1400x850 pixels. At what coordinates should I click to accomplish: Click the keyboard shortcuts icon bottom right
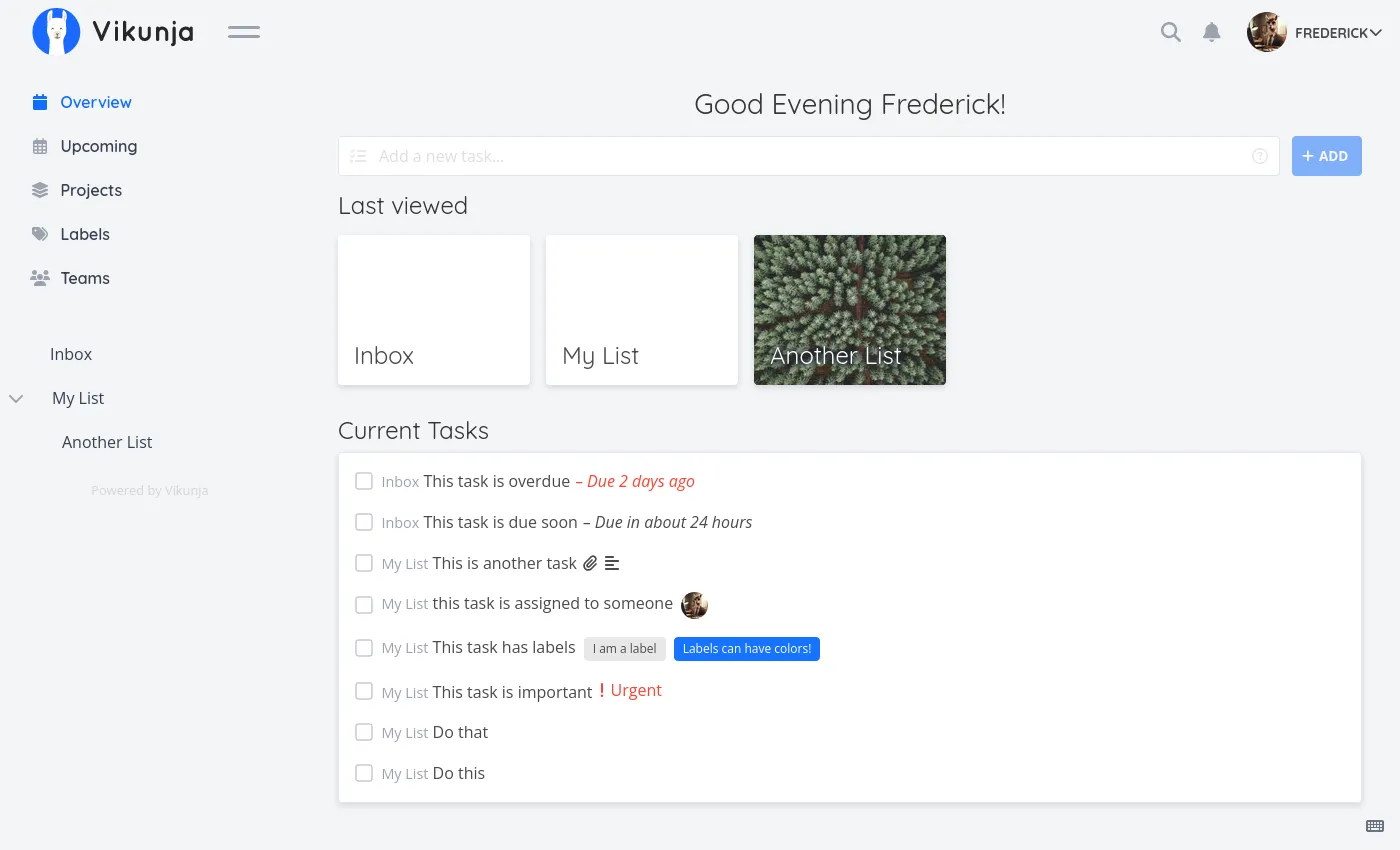(x=1373, y=826)
